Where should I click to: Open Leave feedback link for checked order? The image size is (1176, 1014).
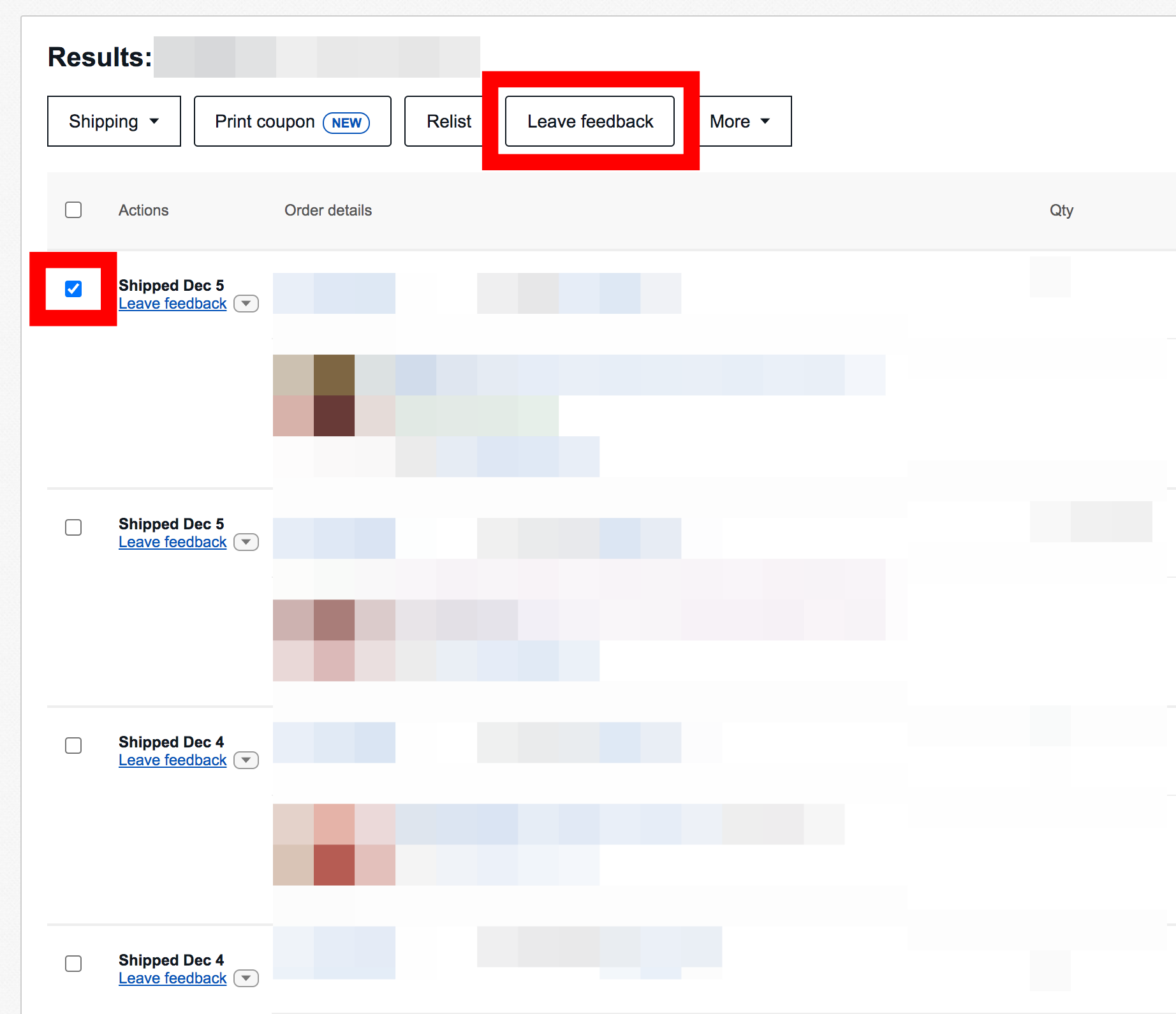click(x=172, y=304)
